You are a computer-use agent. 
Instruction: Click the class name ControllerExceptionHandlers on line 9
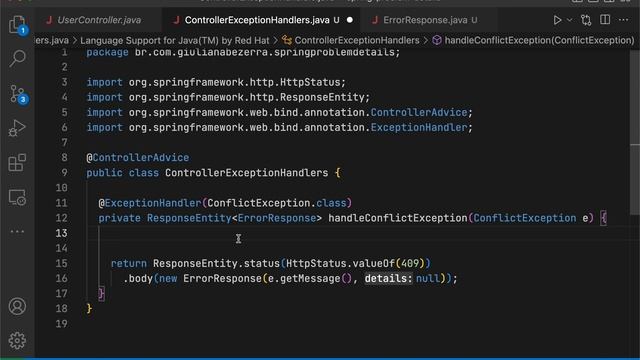point(246,173)
